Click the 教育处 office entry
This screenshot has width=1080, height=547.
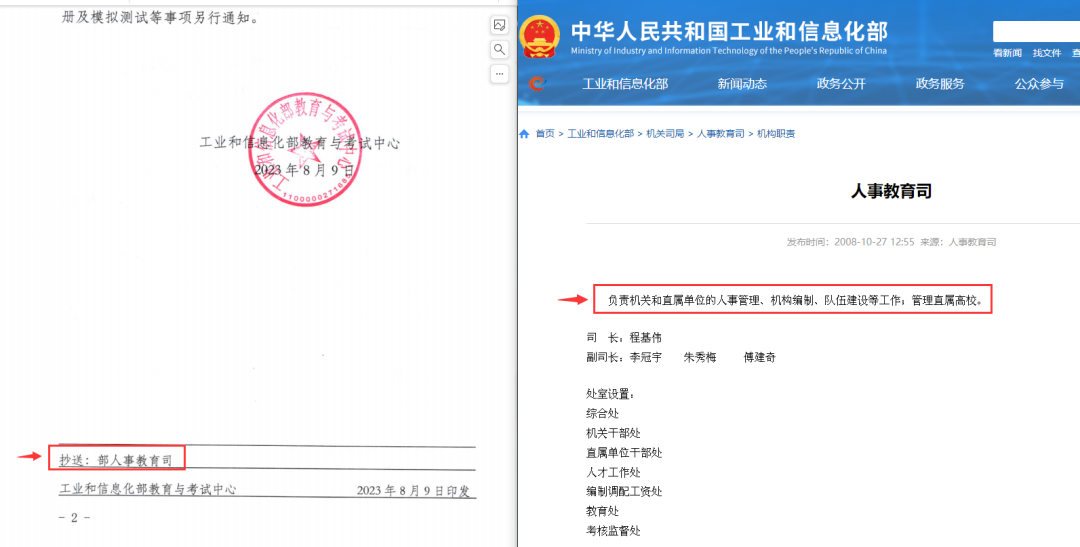[x=603, y=511]
